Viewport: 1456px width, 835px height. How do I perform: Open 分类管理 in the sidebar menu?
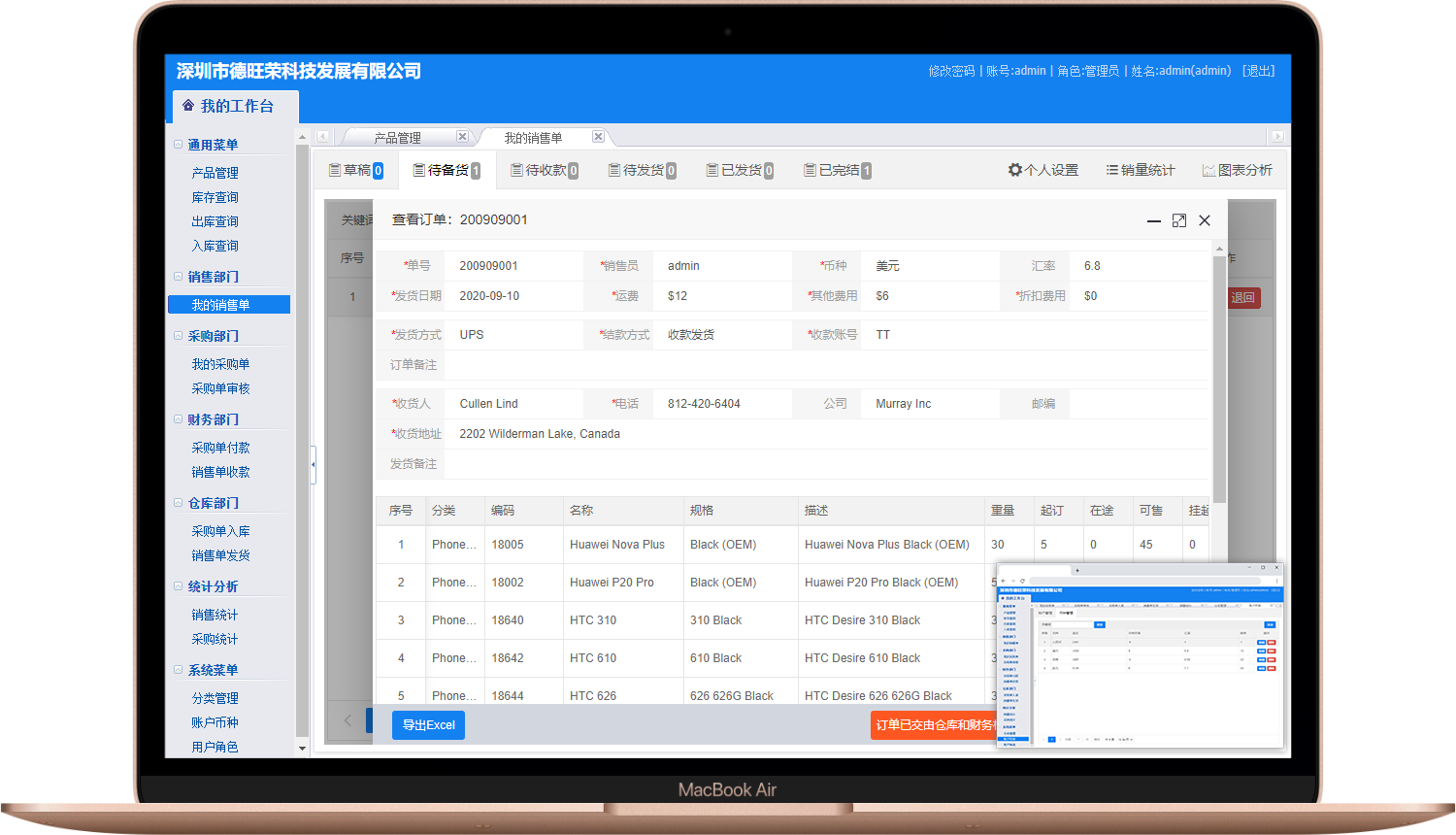(215, 698)
